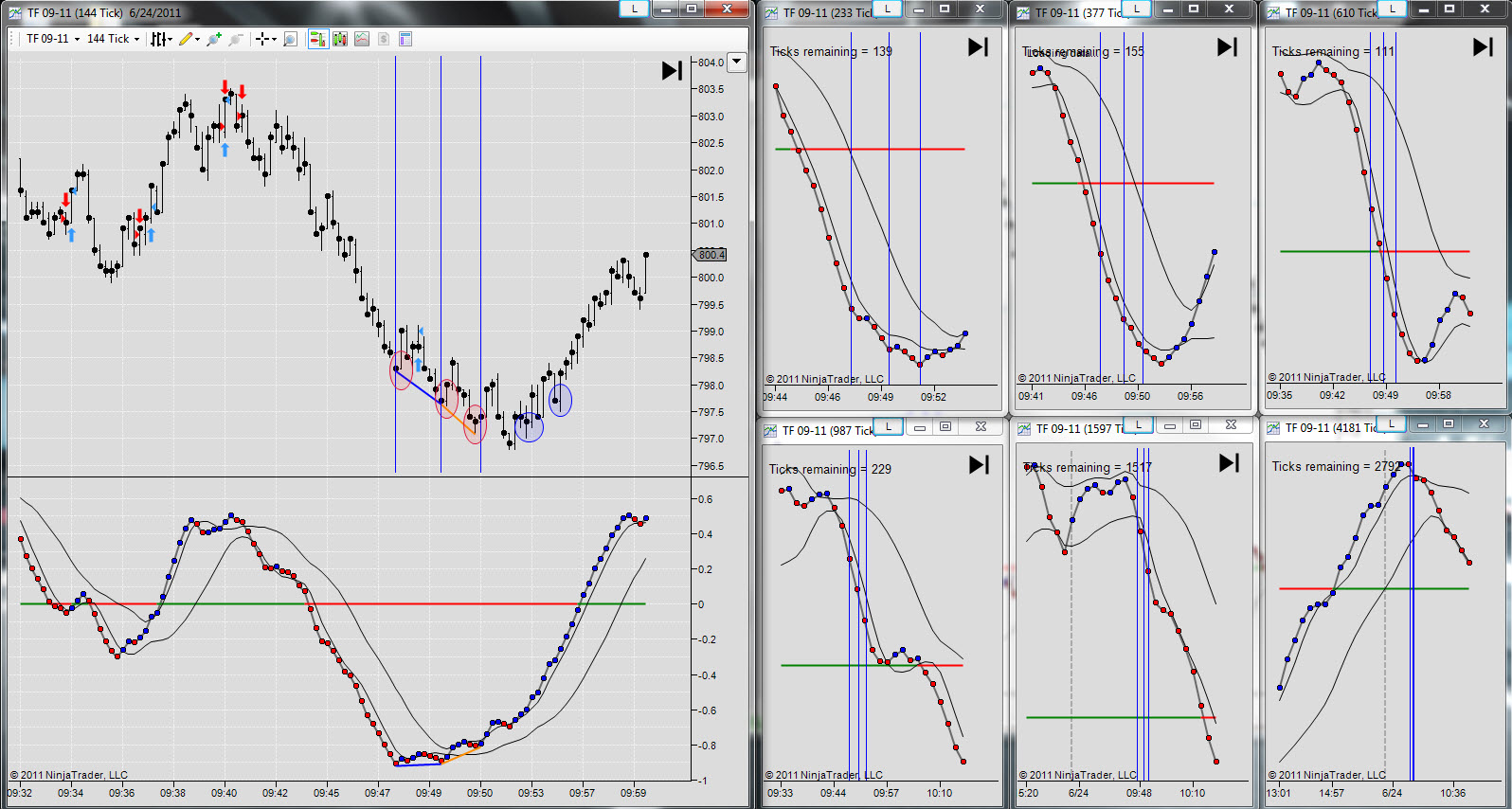Skip to latest bar in 1597 Tick chart
Screen dimensions: 1512x809
1229,463
